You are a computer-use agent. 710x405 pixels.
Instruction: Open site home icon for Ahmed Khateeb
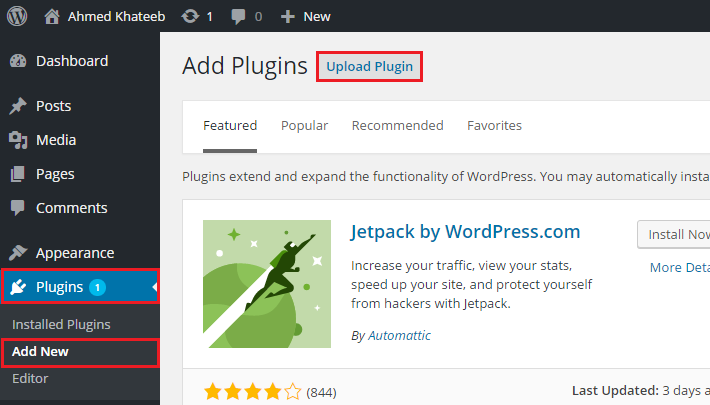pos(52,16)
